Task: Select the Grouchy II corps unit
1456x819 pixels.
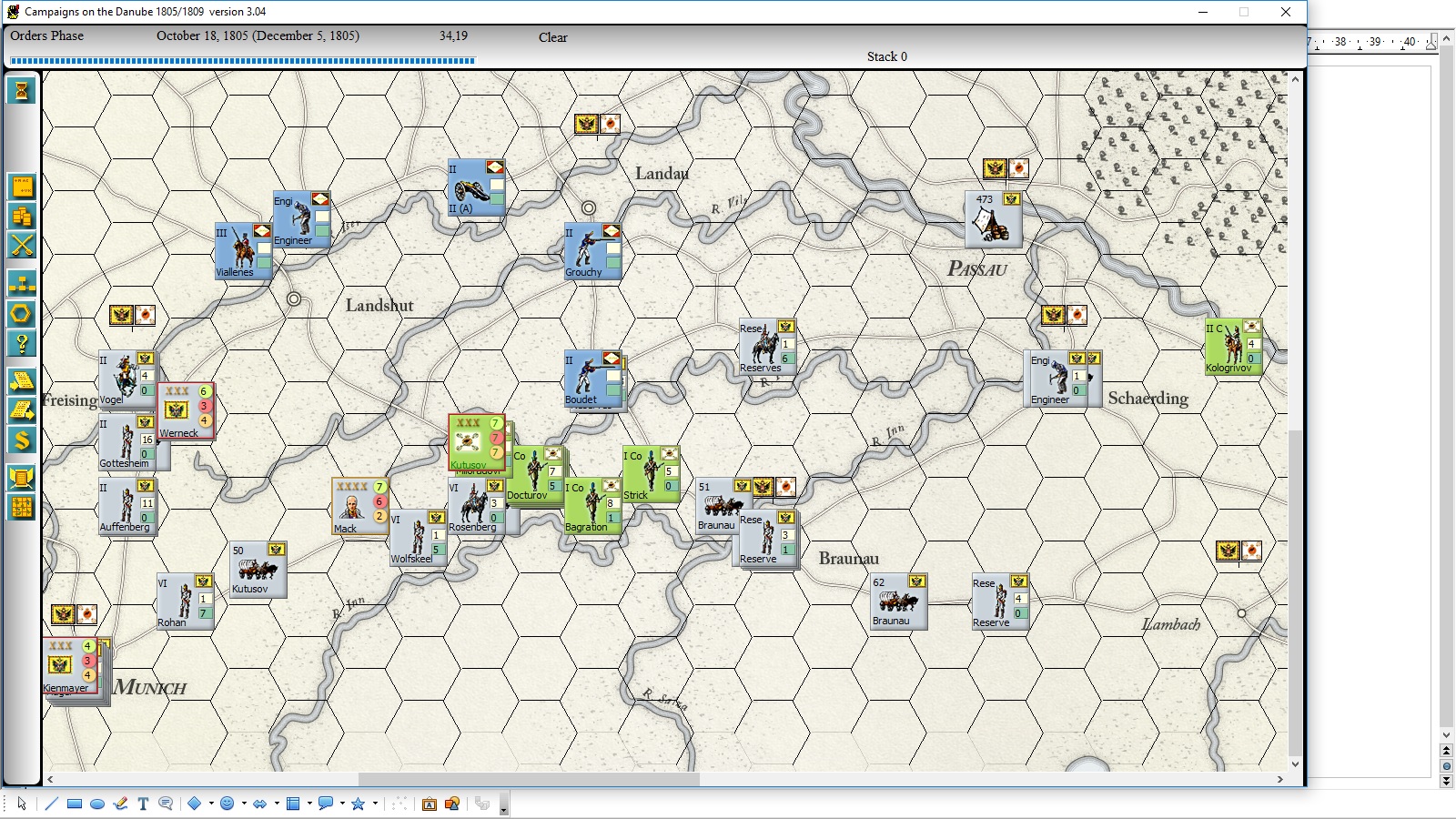Action: click(x=593, y=251)
